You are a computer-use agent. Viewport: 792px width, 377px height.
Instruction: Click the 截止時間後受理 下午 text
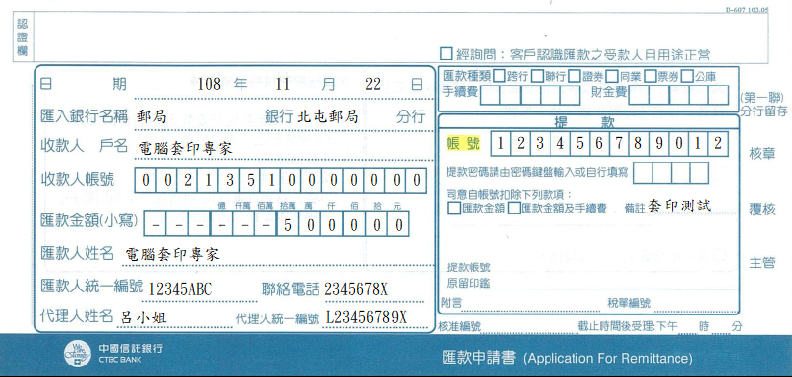(x=627, y=326)
